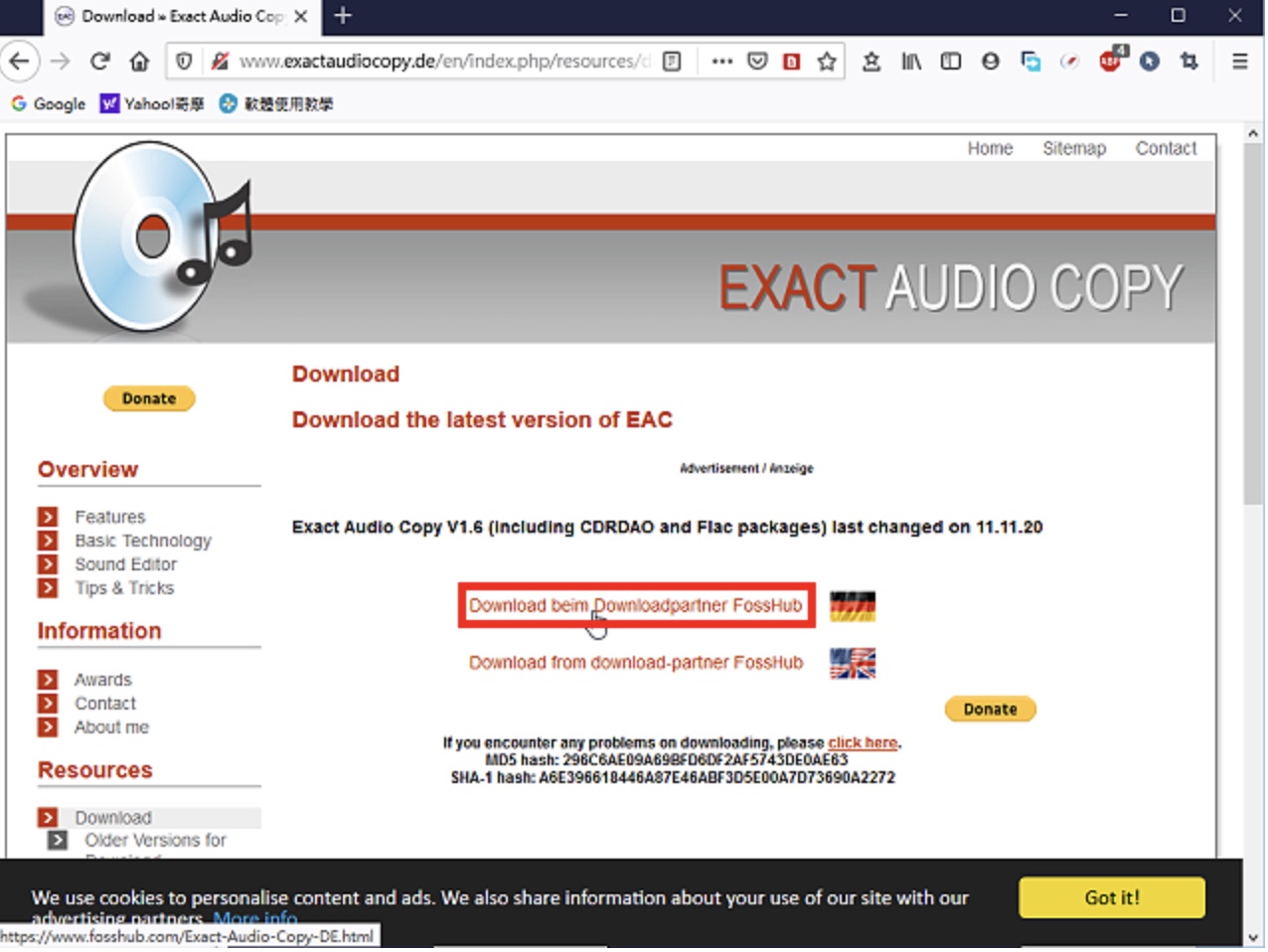Open Features page in Overview

tap(109, 517)
